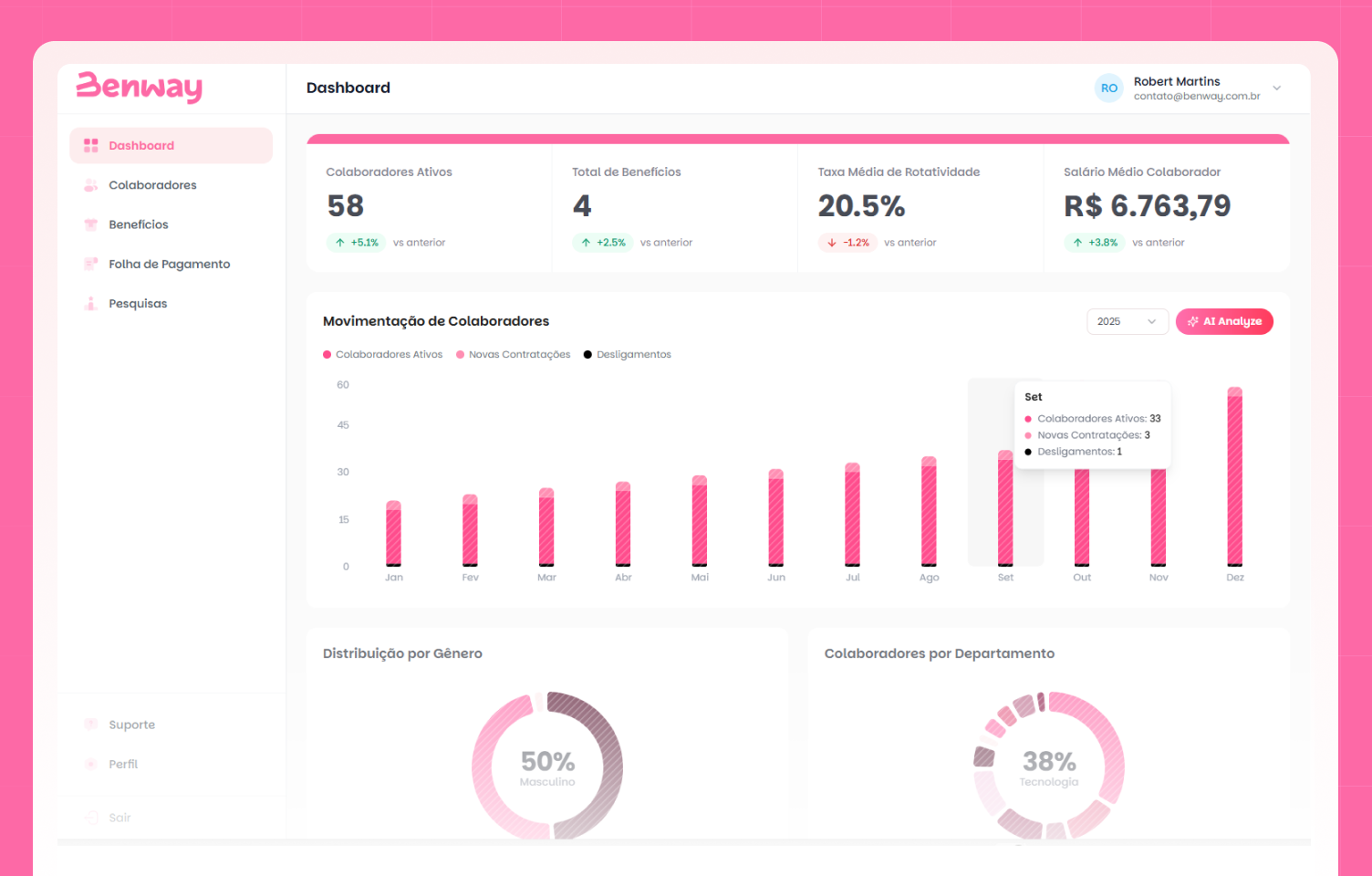Click the Dashboard grid icon in sidebar
Screen dimensions: 1372x876
coord(90,145)
